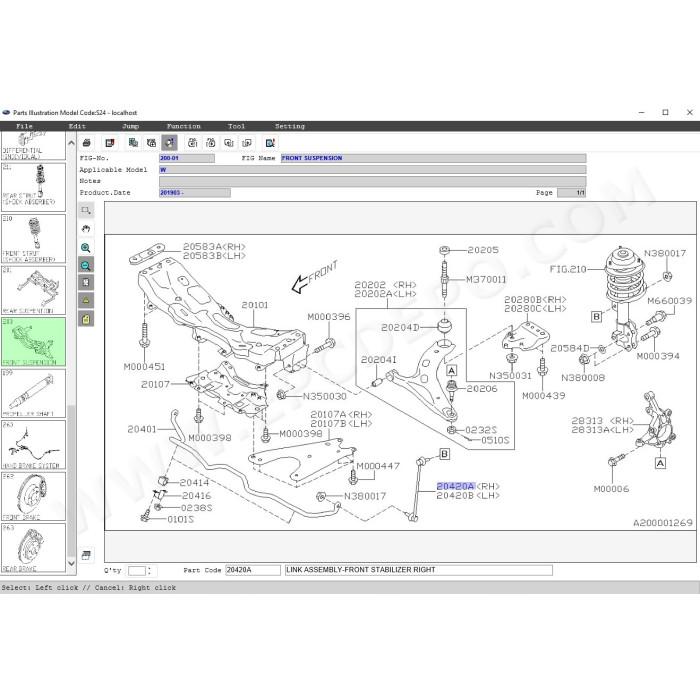
Task: Click the highlighted gray toolbar icon
Action: pos(169,143)
